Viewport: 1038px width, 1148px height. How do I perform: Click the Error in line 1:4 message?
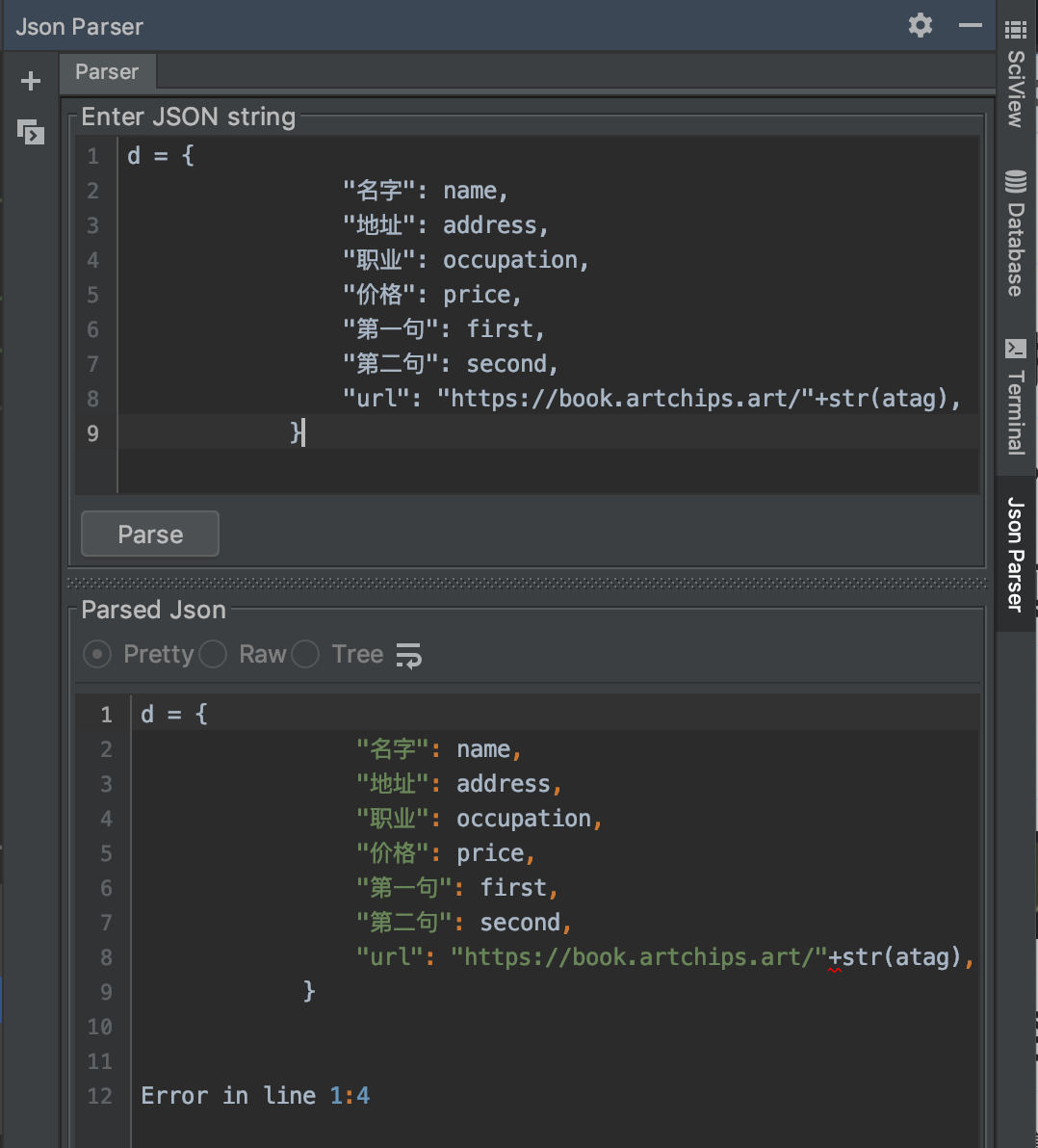[255, 1096]
